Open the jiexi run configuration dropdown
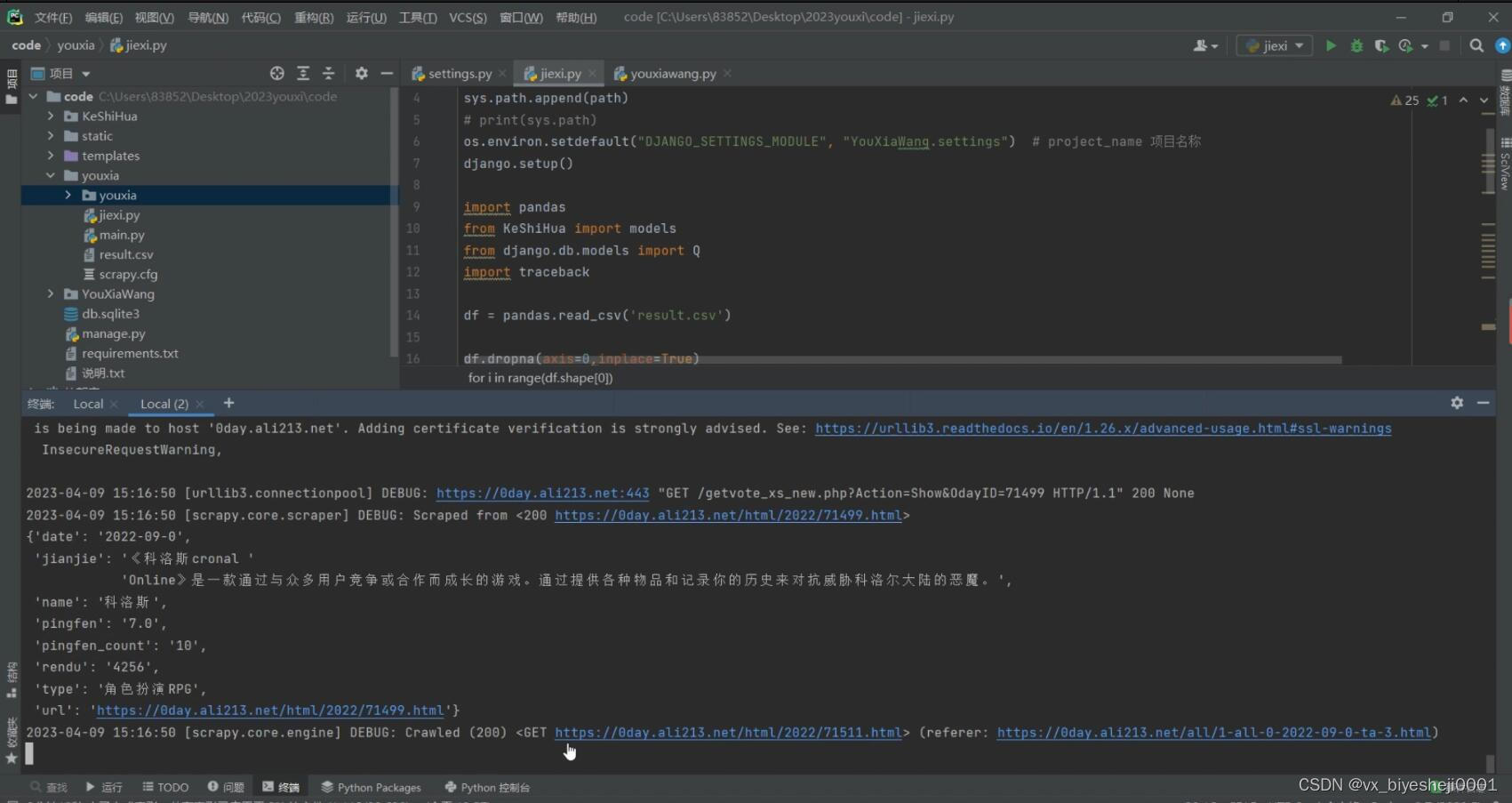1512x803 pixels. (x=1275, y=45)
